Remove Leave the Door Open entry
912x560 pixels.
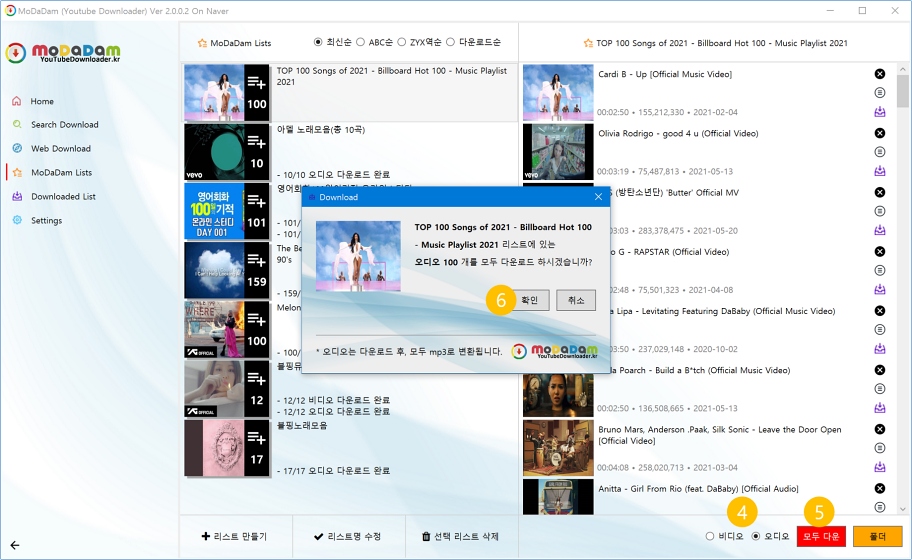[x=880, y=429]
